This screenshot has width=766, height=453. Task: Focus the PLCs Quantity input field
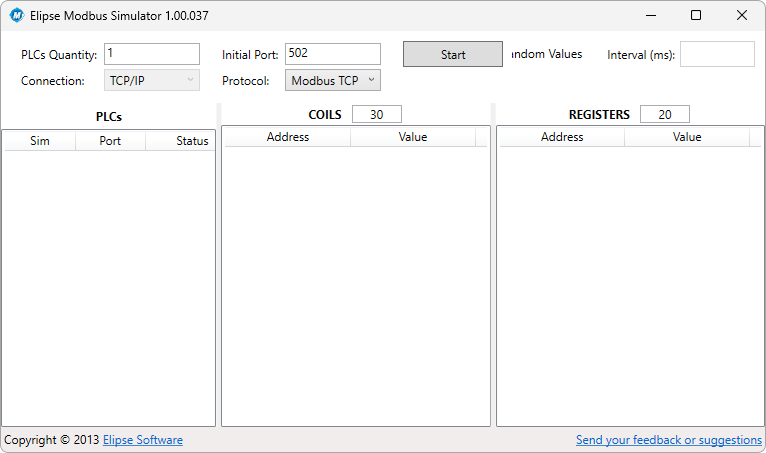152,54
